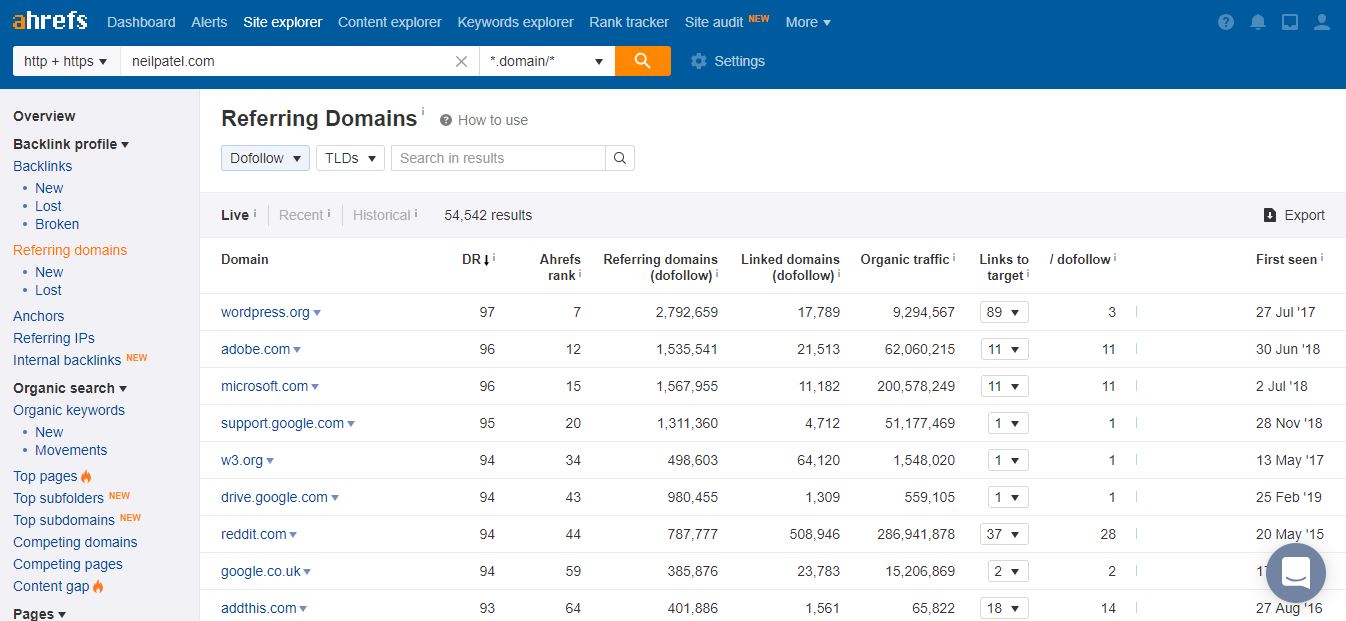Click info icon on / dofollow column
The width and height of the screenshot is (1346, 621).
[x=1115, y=257]
